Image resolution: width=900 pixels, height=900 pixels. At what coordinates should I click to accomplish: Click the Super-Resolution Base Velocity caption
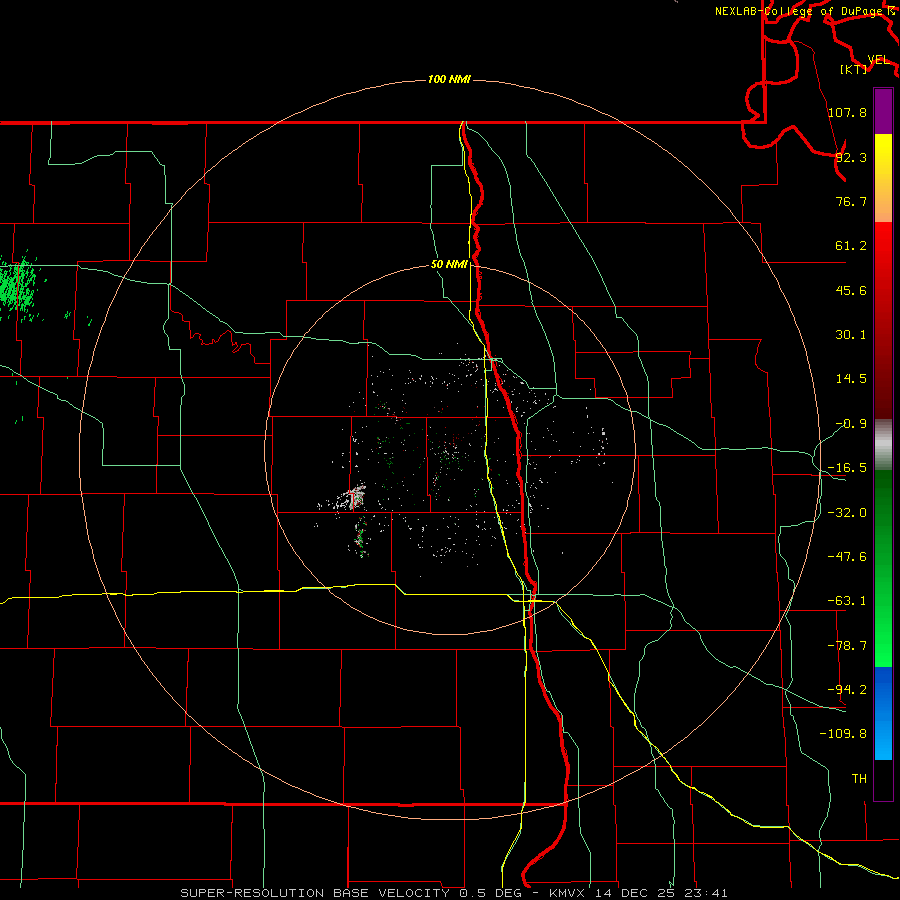[454, 893]
